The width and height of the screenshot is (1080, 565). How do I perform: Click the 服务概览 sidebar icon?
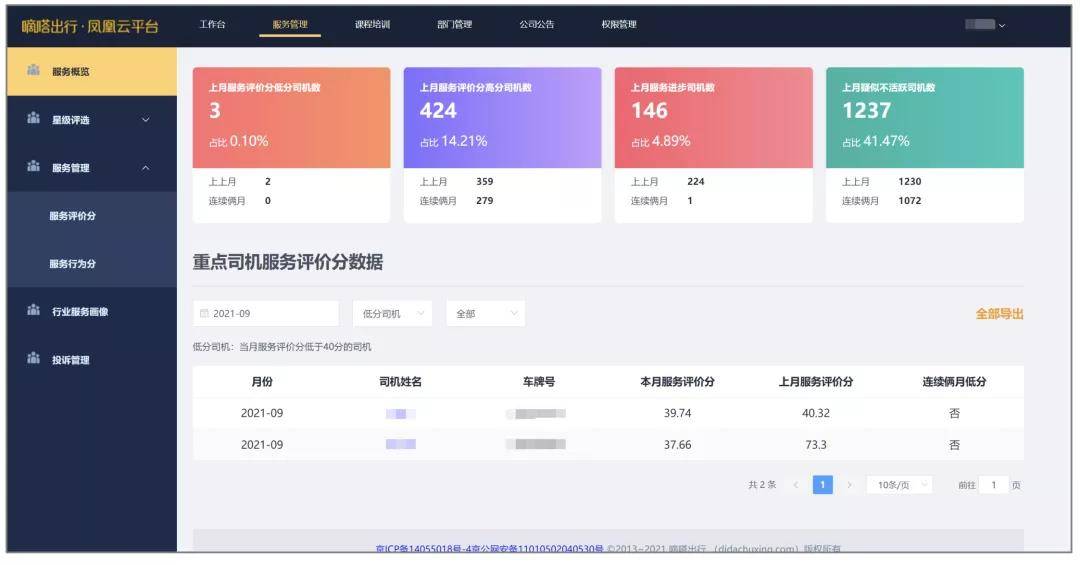point(33,70)
